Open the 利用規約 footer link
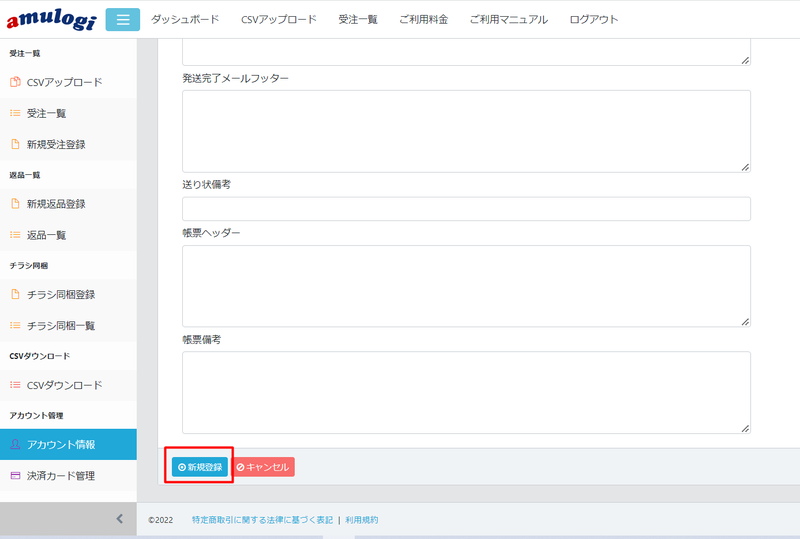Image resolution: width=800 pixels, height=539 pixels. tap(362, 520)
